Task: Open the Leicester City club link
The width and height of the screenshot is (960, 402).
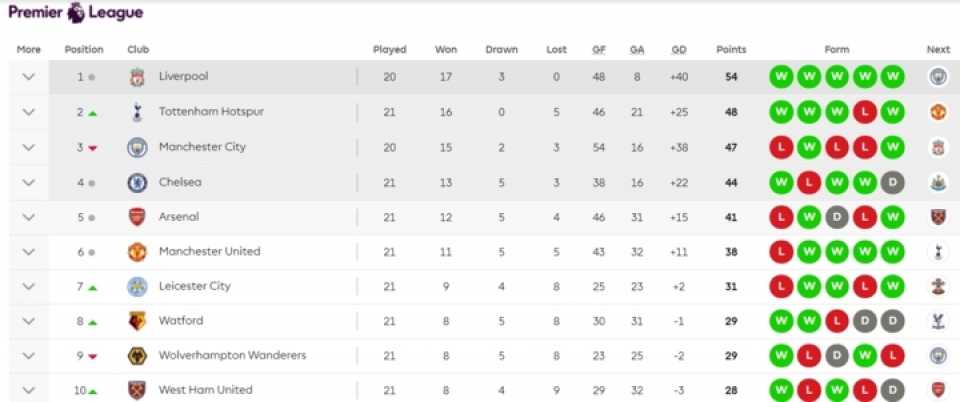Action: point(194,286)
